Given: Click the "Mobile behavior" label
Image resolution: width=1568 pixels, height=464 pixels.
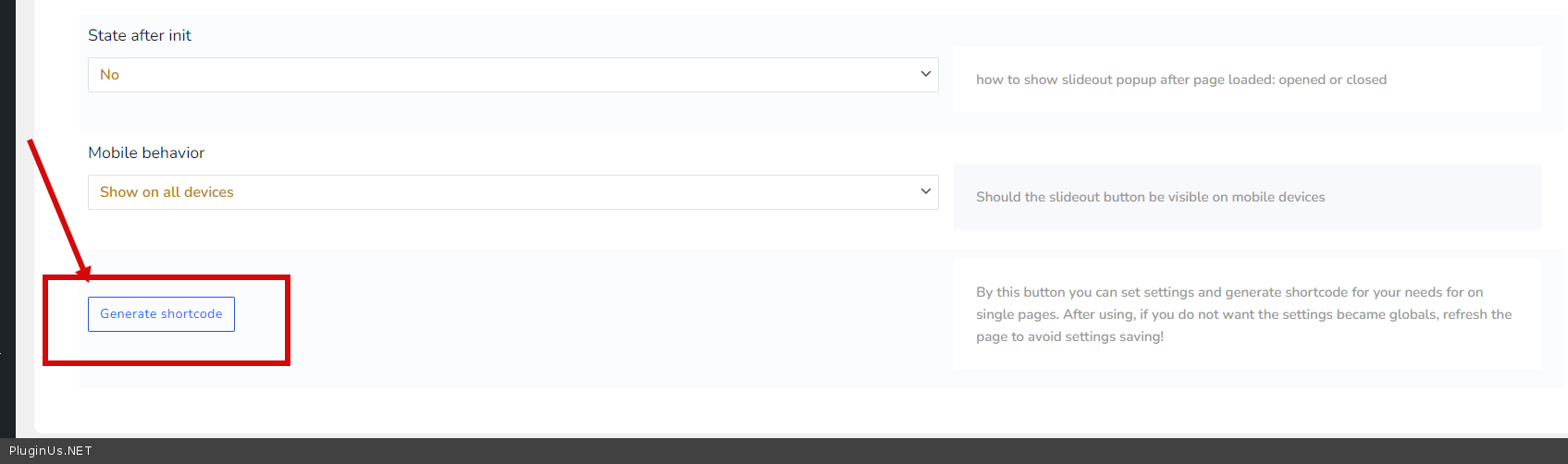Looking at the screenshot, I should pyautogui.click(x=146, y=153).
